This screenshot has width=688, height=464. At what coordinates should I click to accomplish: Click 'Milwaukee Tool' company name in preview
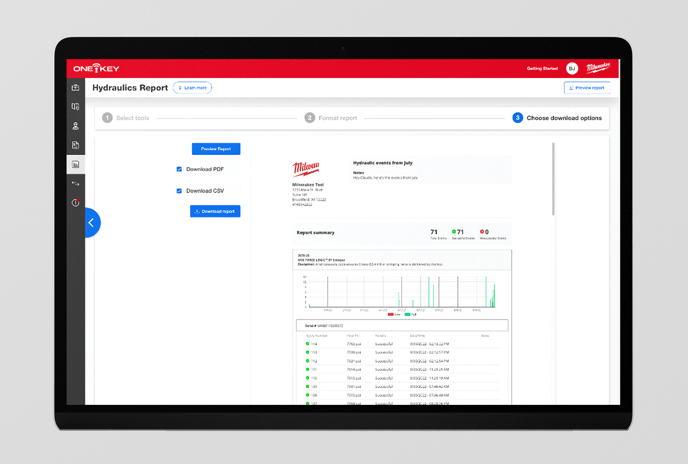click(308, 185)
